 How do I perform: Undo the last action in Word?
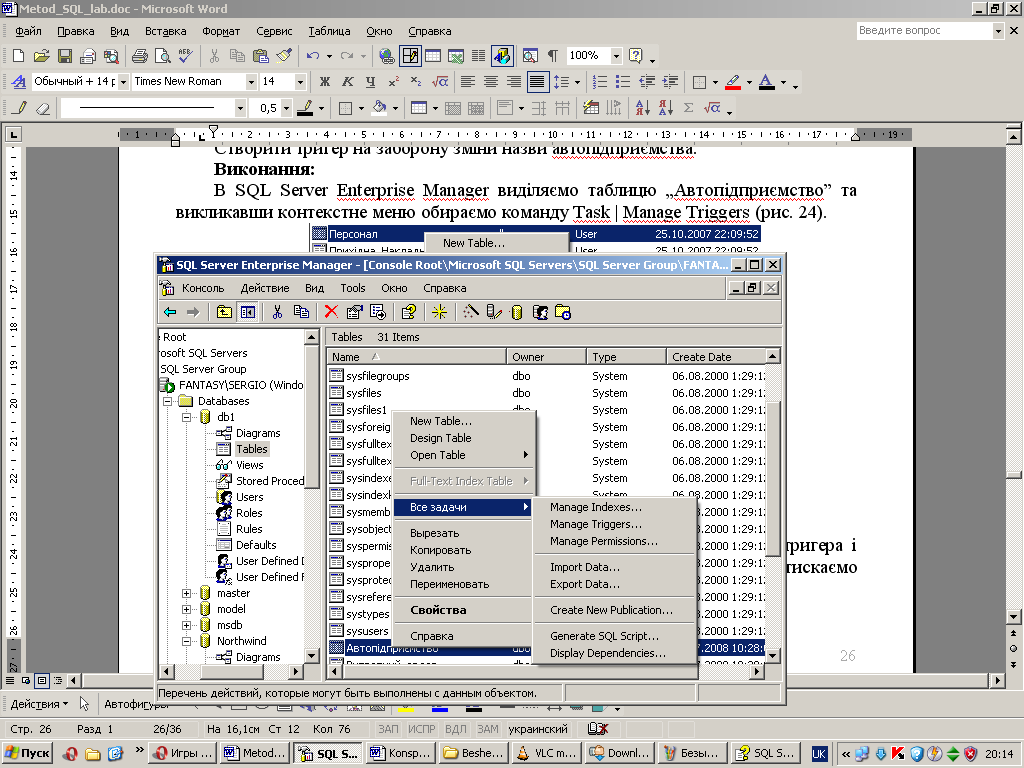tap(313, 56)
